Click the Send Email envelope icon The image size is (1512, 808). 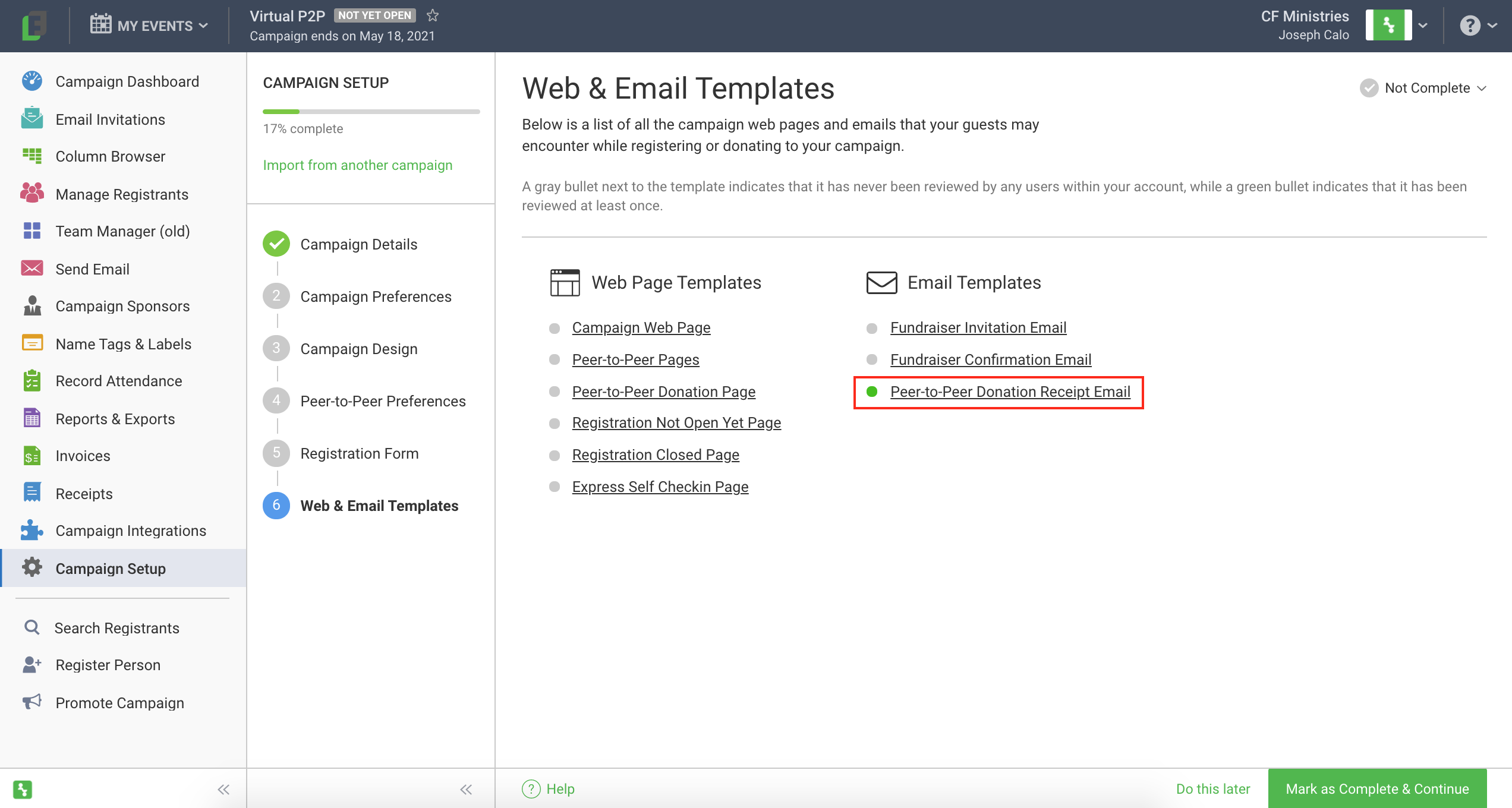pyautogui.click(x=32, y=269)
